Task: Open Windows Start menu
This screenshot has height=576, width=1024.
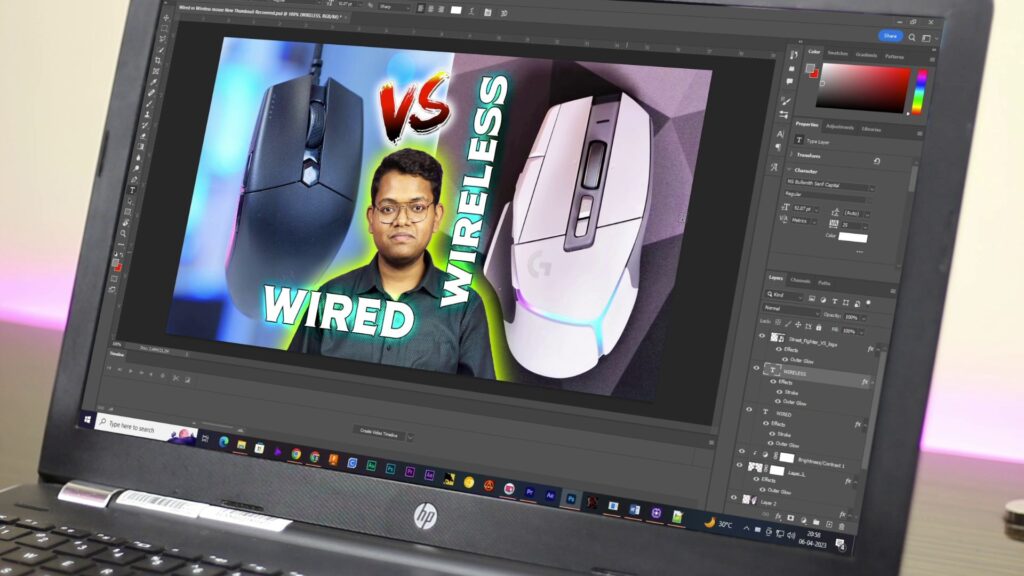Action: [87, 419]
